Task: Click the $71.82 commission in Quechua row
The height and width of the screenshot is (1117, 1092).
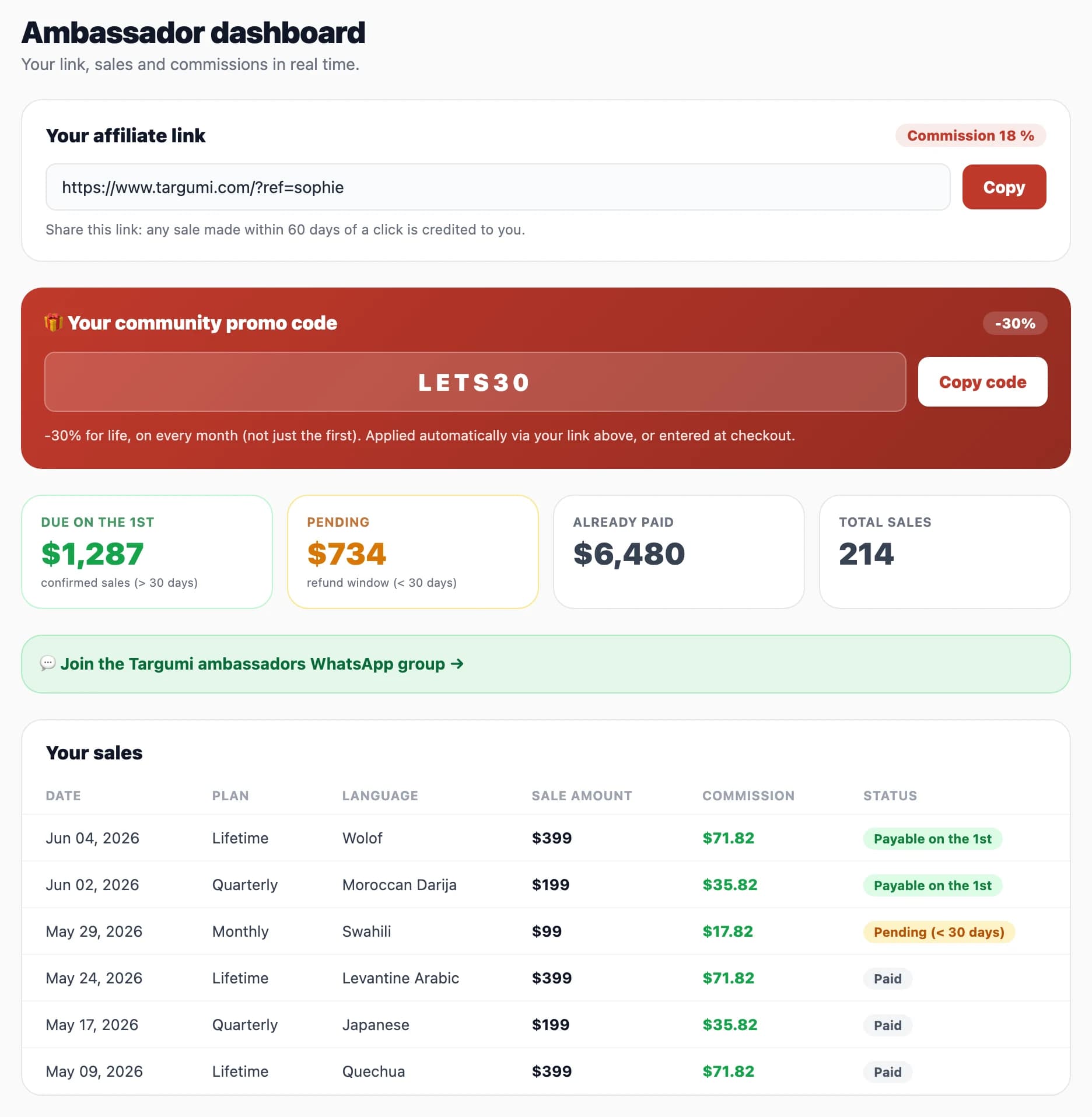Action: pyautogui.click(x=728, y=1072)
